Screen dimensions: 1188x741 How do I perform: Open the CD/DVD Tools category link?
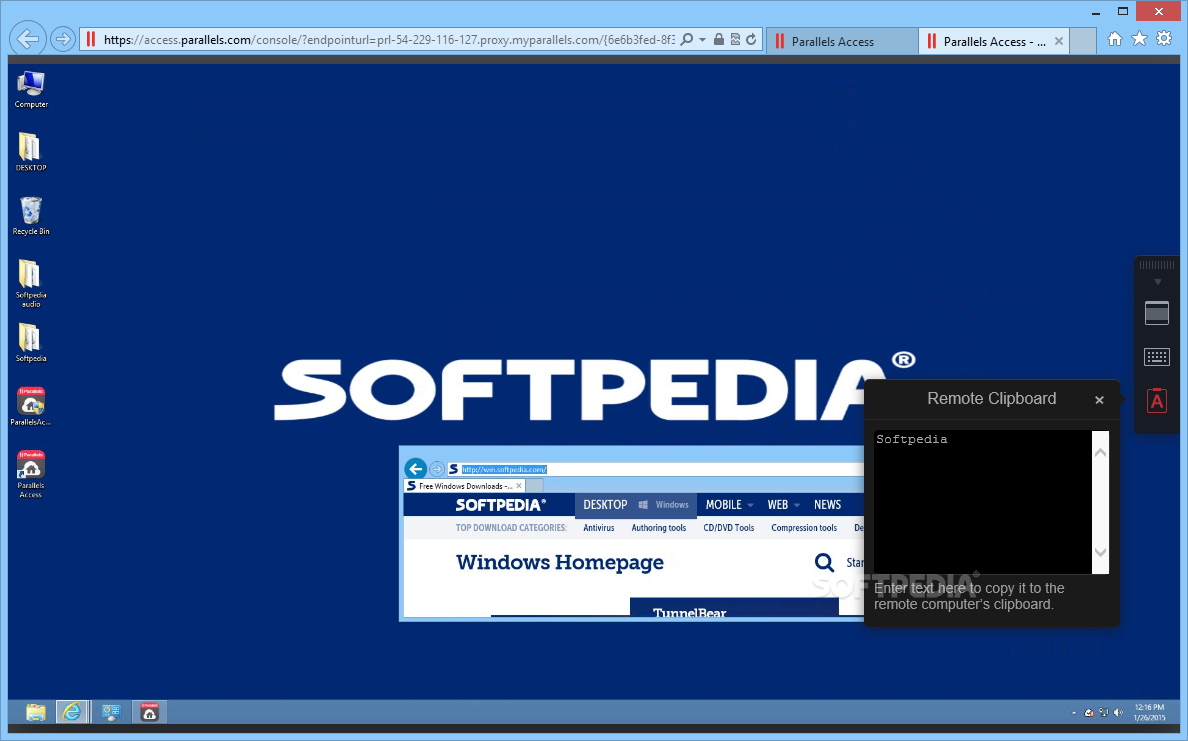(729, 528)
